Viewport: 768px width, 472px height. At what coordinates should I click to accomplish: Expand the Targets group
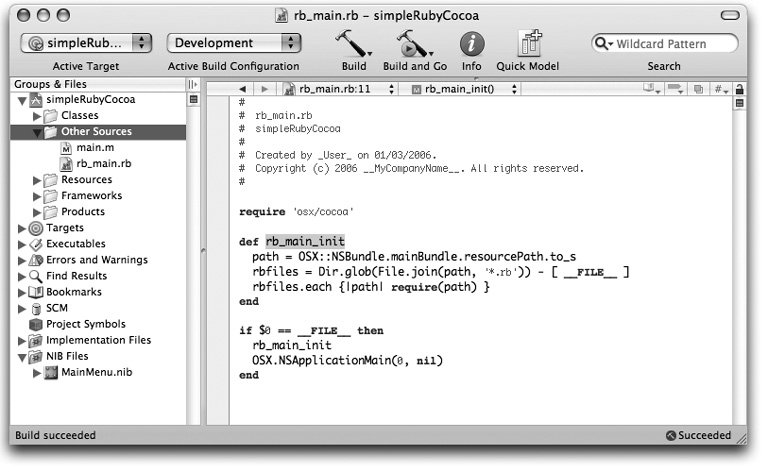click(22, 228)
